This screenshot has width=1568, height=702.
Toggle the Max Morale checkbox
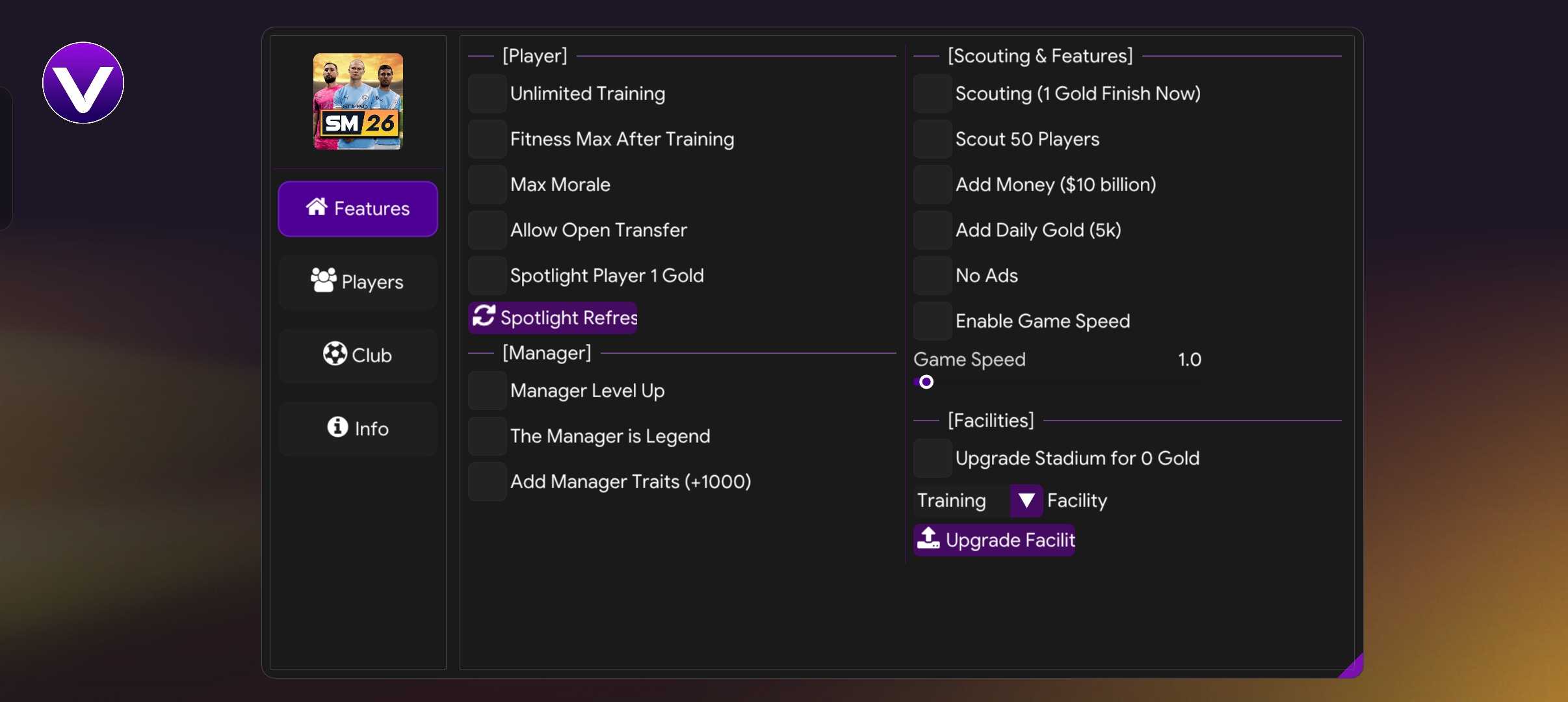click(487, 185)
